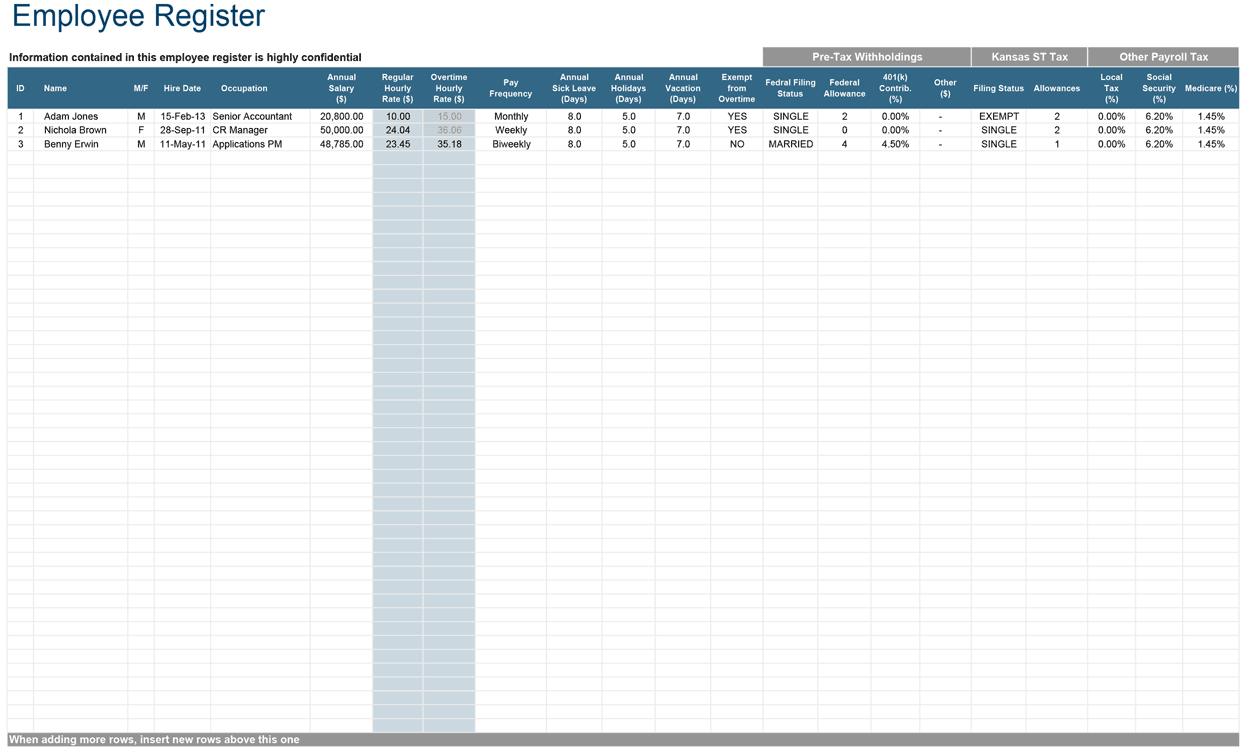Click the greyed overtime rate "15.00"
Screen dimensions: 1246x750
click(x=450, y=116)
